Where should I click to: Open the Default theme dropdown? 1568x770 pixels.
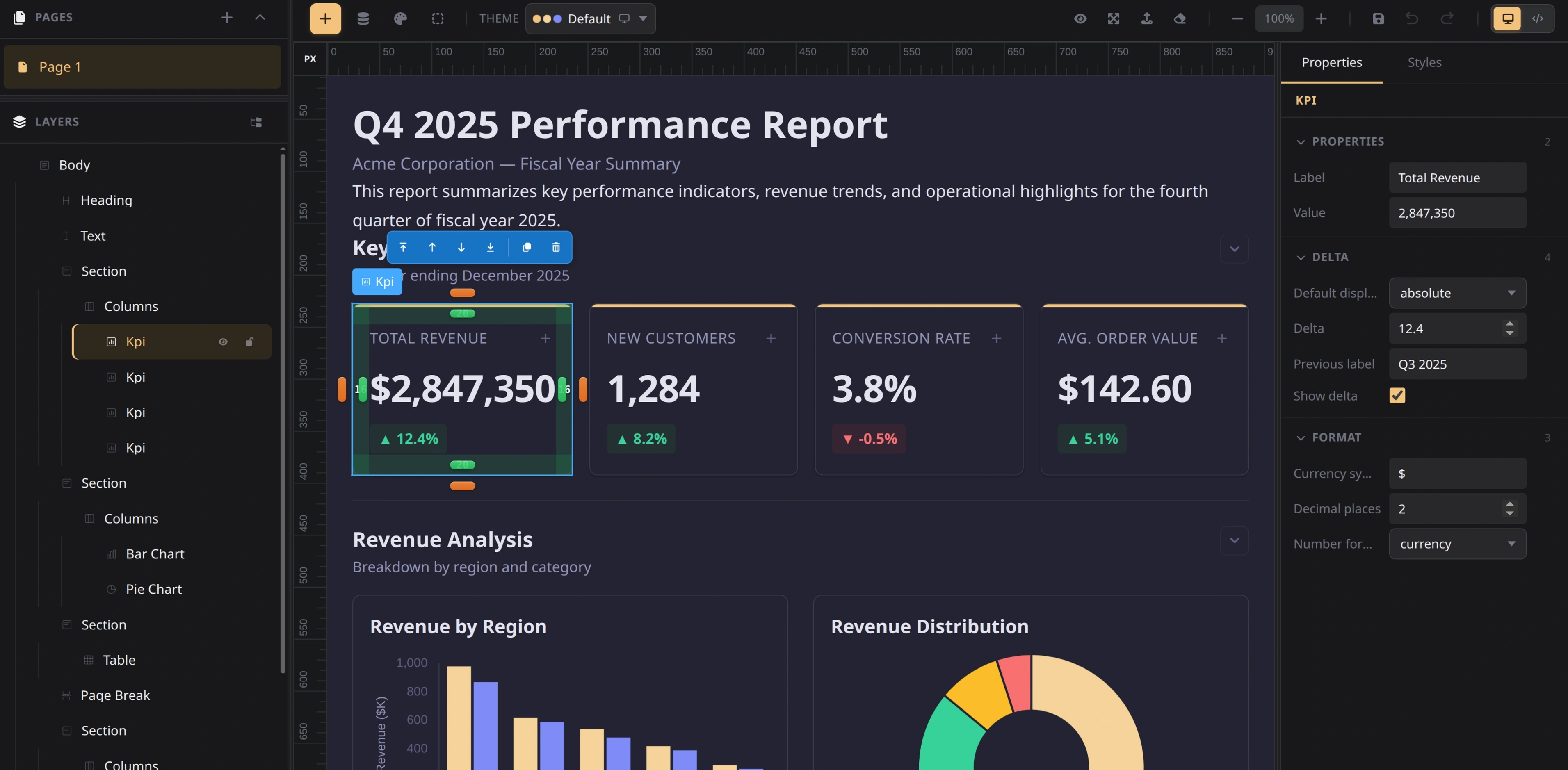tap(591, 18)
